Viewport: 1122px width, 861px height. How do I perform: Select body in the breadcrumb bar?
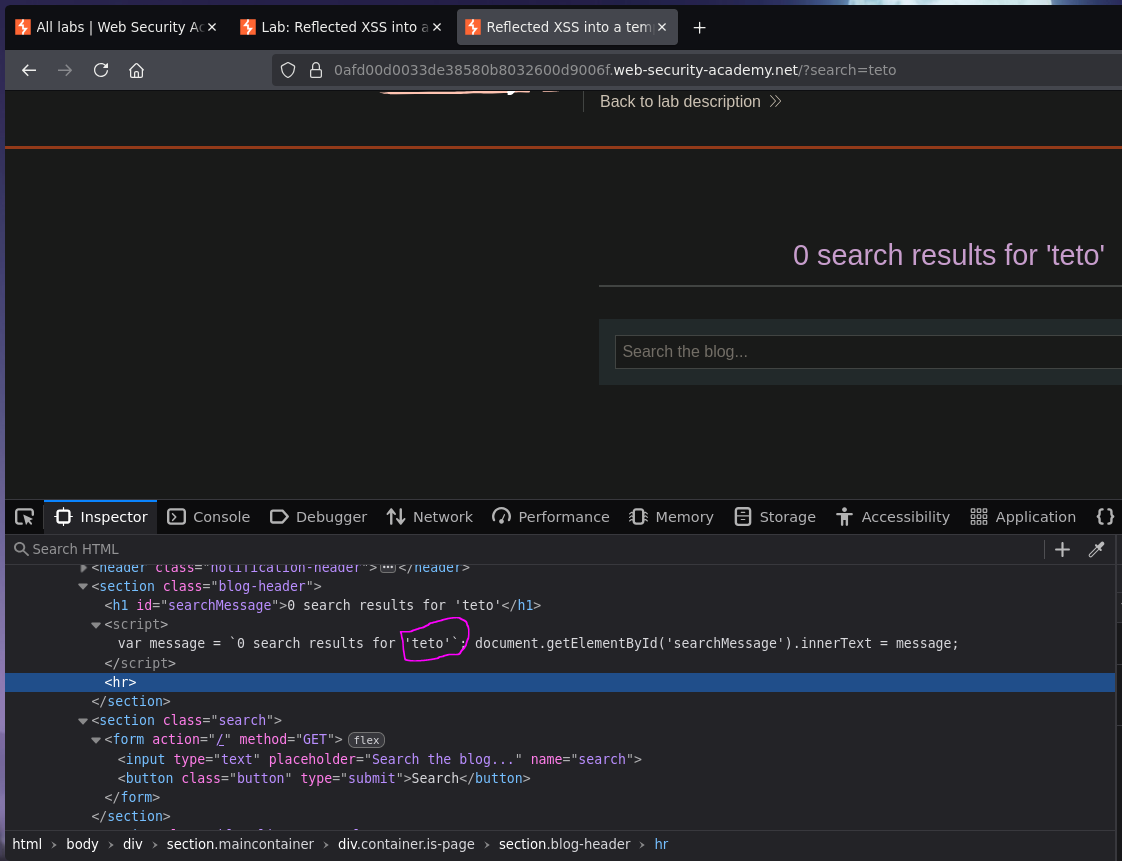(x=82, y=845)
